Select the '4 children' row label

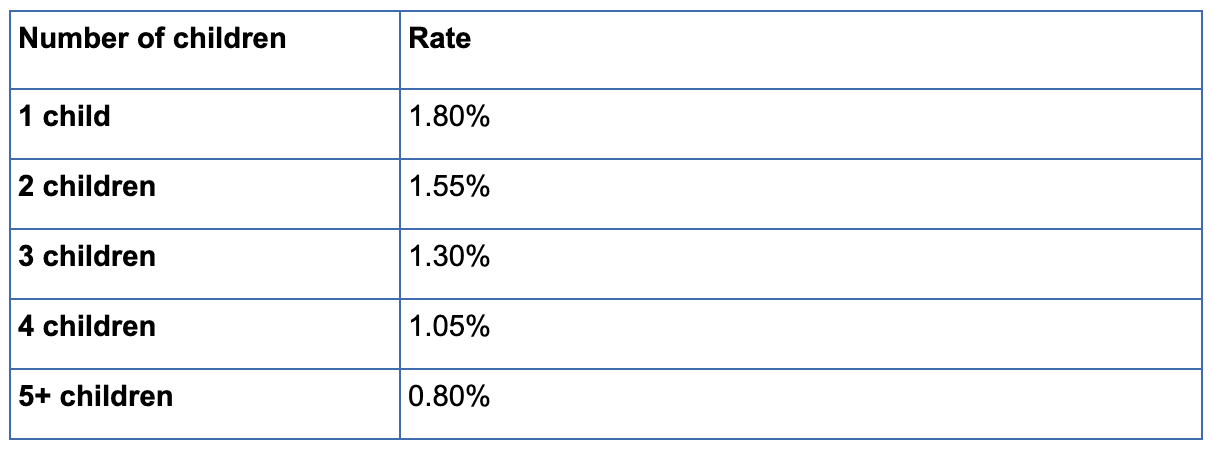tap(87, 327)
